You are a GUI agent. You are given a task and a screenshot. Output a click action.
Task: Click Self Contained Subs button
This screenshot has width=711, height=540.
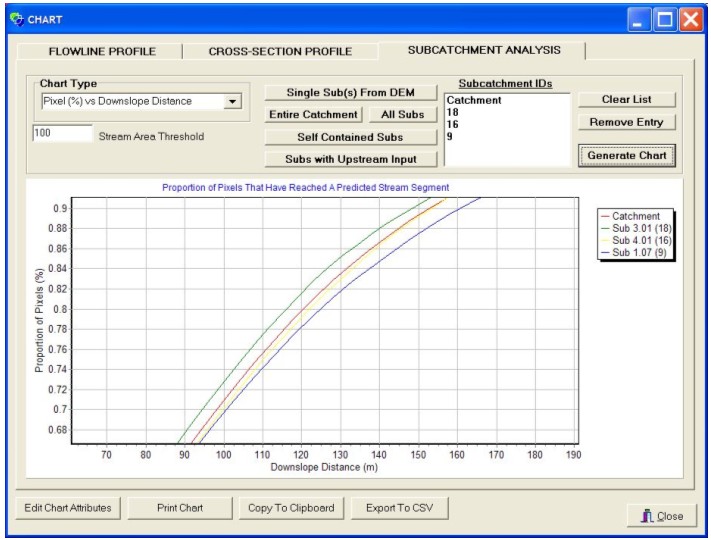pos(350,137)
